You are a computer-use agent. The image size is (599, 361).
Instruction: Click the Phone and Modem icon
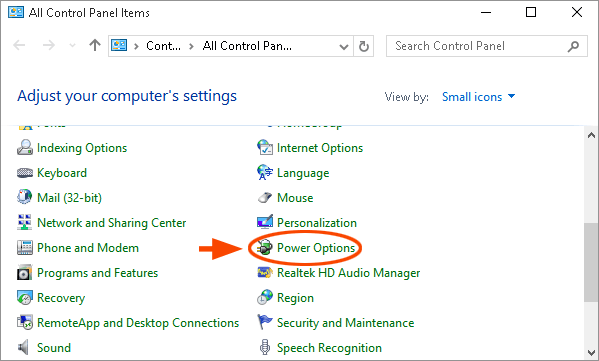pos(25,248)
